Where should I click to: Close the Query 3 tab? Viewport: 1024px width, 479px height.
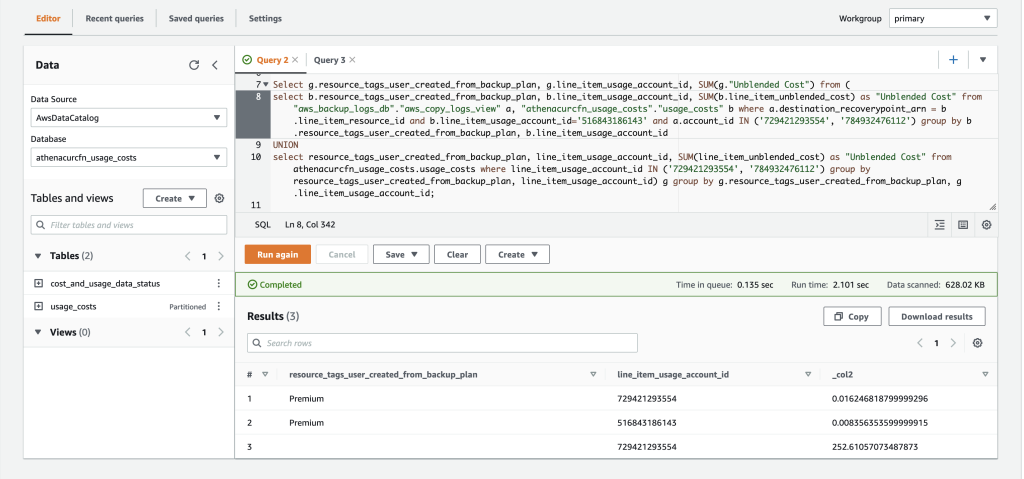coord(353,59)
